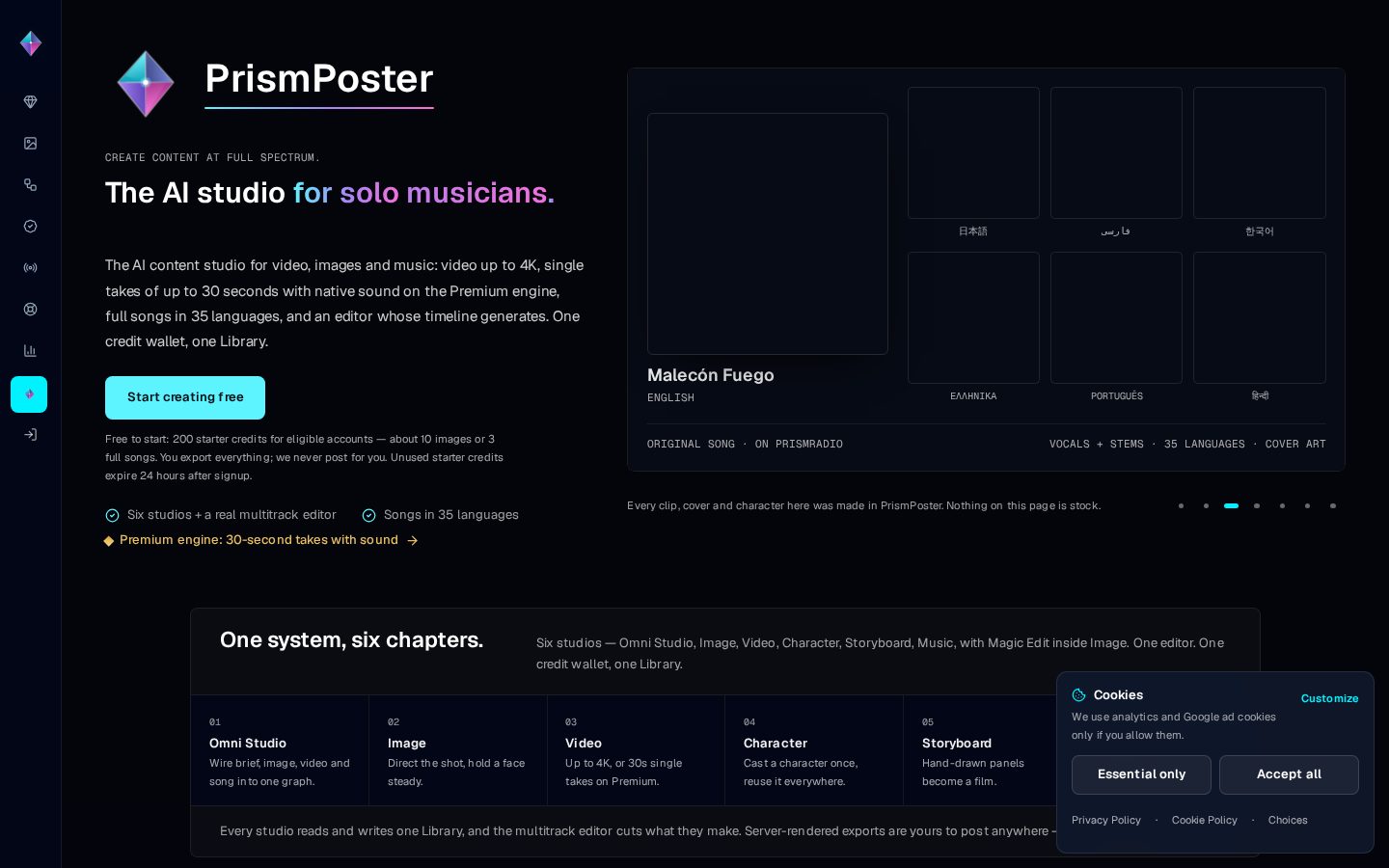Open the Privacy Policy link

pyautogui.click(x=1106, y=821)
